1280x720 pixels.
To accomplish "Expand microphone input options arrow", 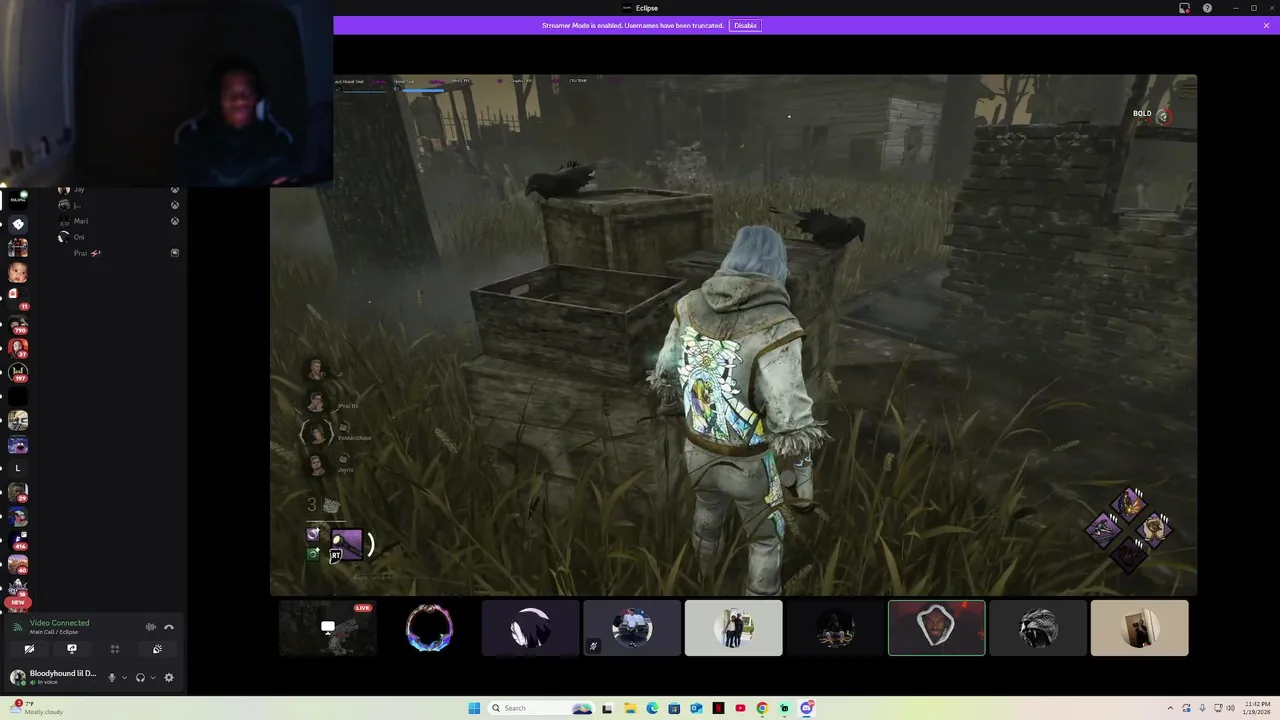I will (124, 678).
